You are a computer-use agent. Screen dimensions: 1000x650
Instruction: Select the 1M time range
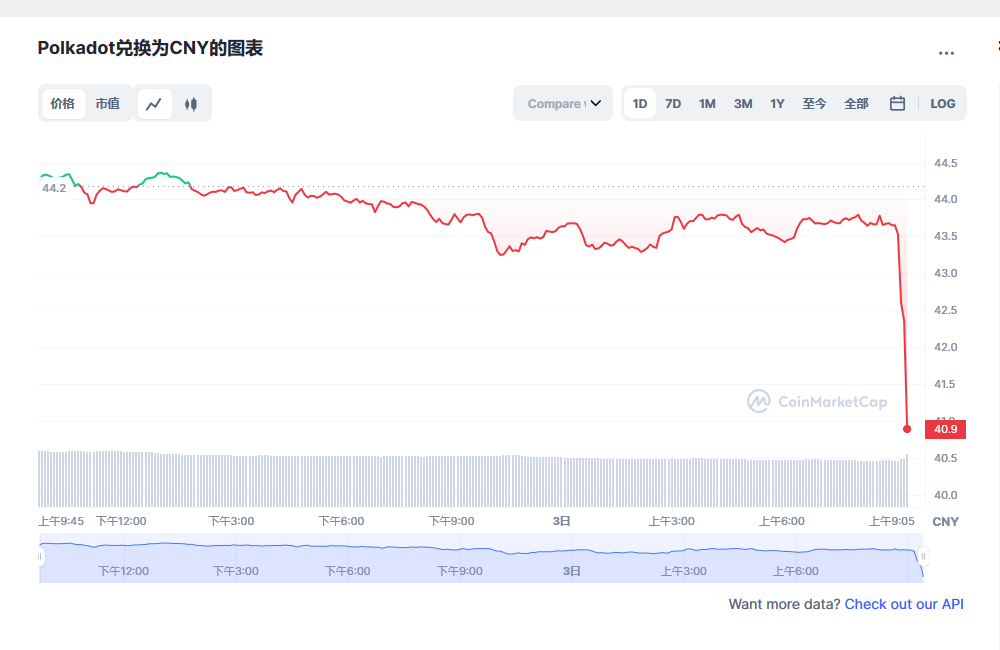[x=707, y=104]
